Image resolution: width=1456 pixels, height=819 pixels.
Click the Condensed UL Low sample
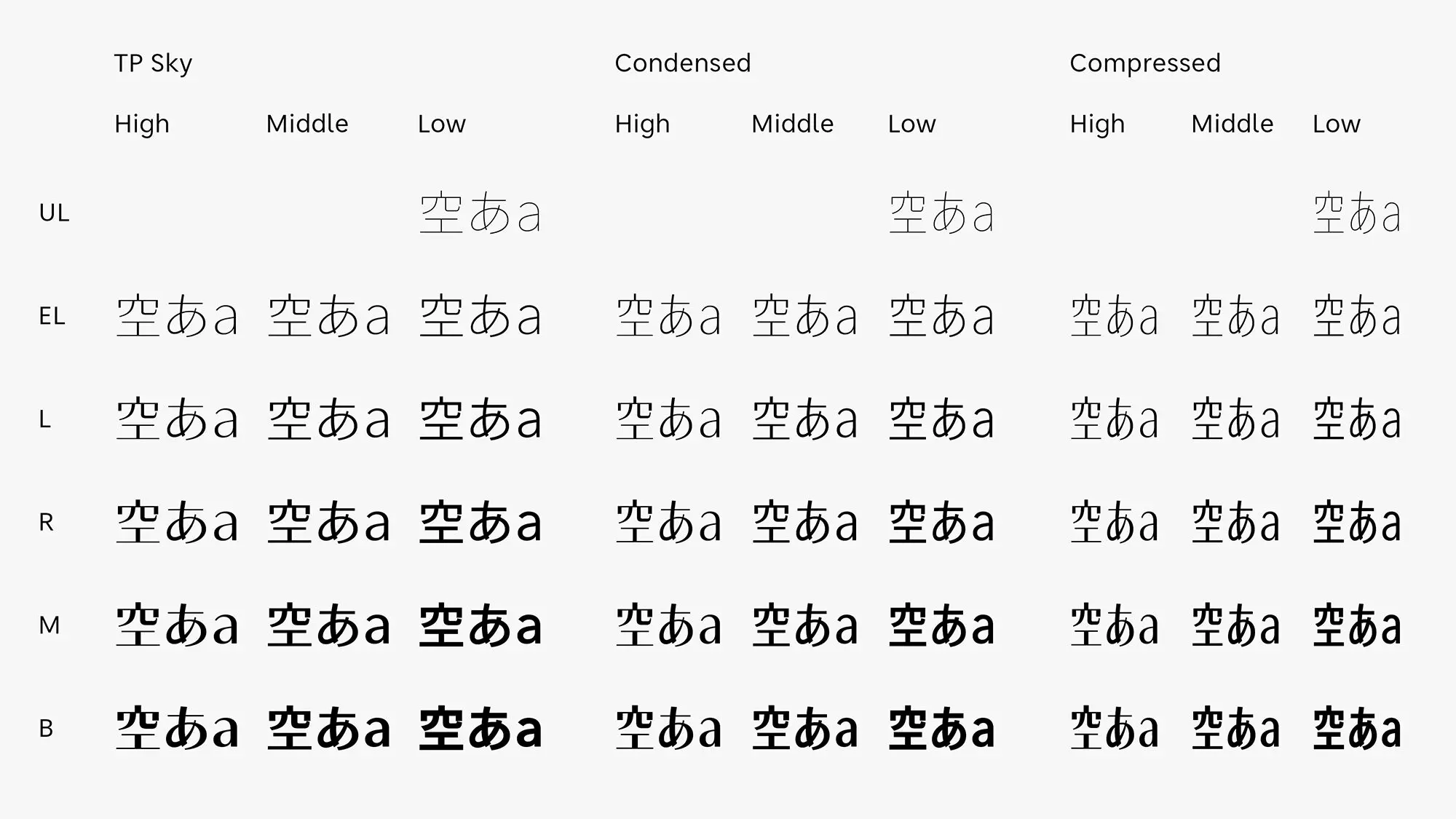click(941, 213)
